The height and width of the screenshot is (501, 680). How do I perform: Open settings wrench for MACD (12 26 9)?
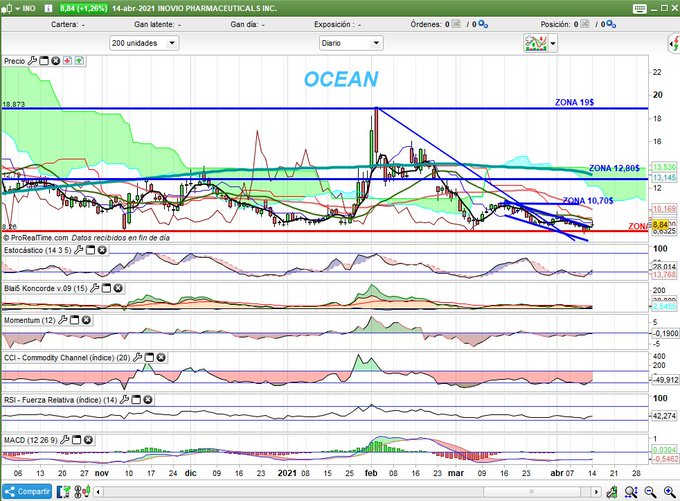point(65,440)
